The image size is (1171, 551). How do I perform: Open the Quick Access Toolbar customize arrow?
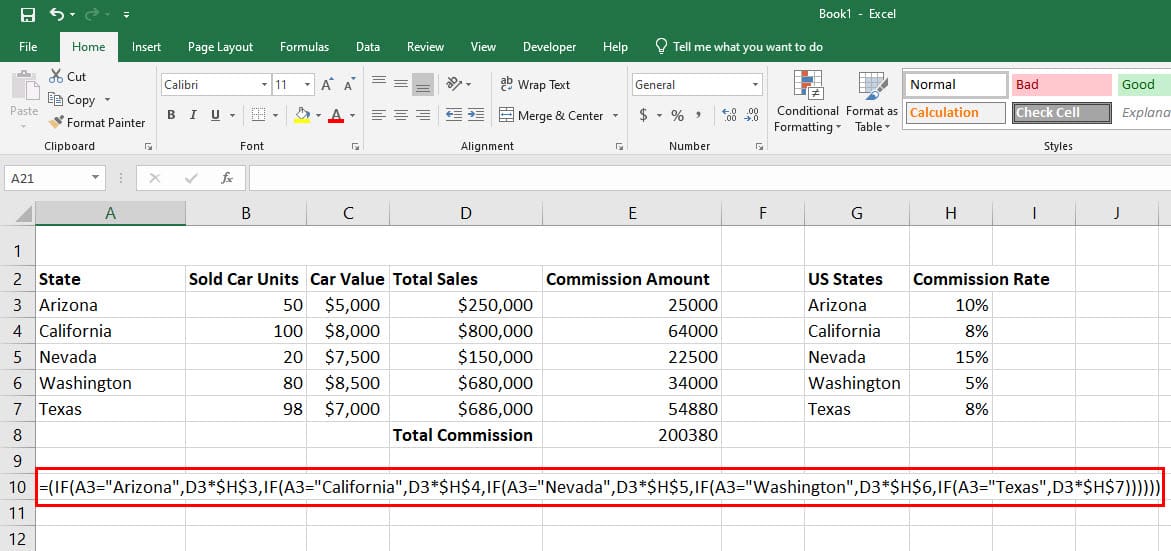click(126, 15)
